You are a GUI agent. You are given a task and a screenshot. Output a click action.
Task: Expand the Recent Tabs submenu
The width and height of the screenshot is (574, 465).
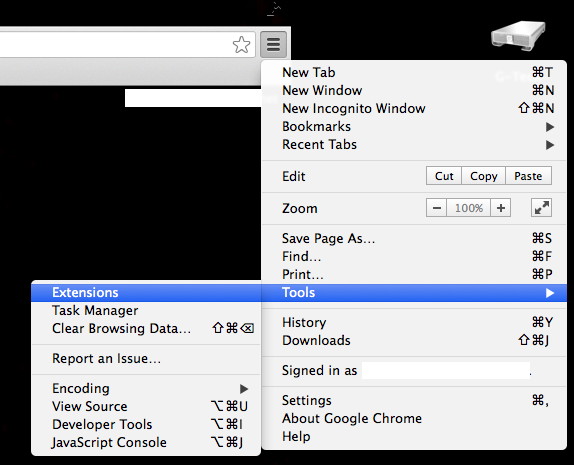pos(414,144)
